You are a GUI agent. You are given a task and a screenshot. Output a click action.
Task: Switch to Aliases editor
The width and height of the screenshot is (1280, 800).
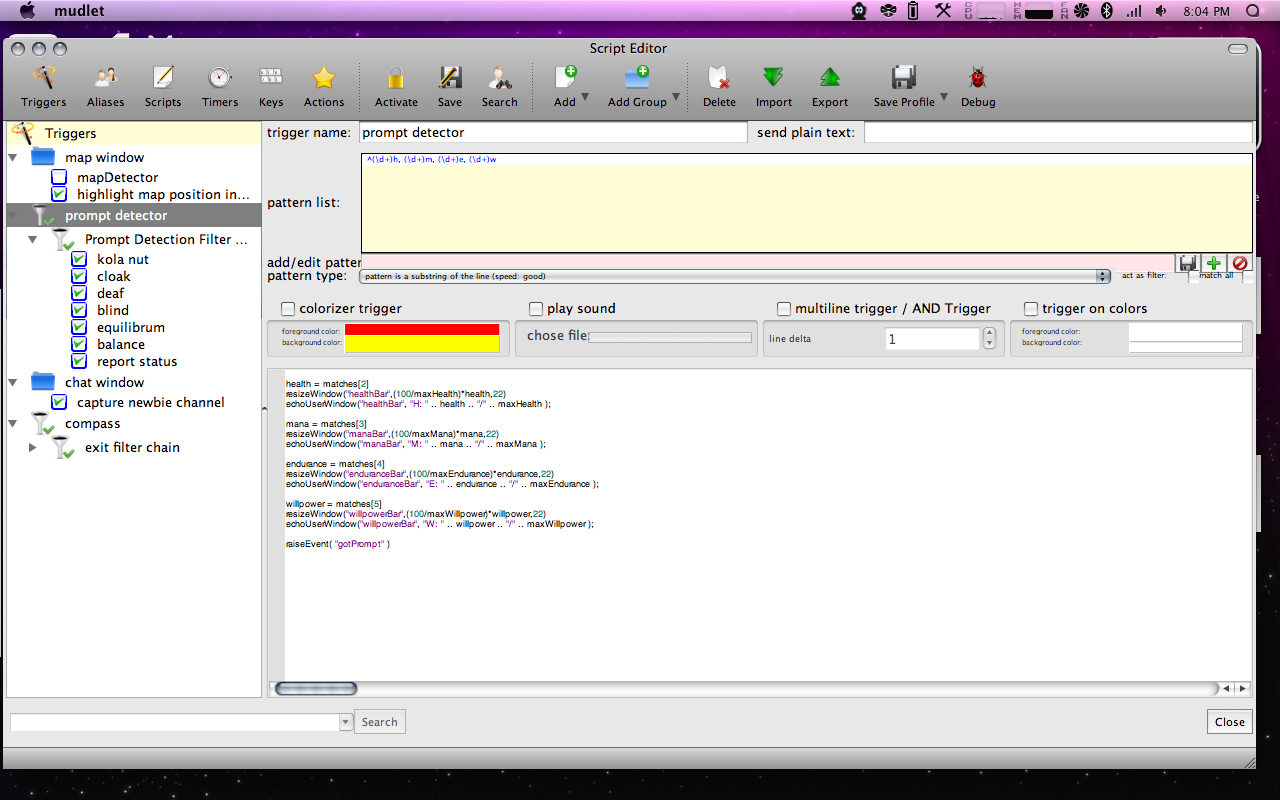pos(105,86)
